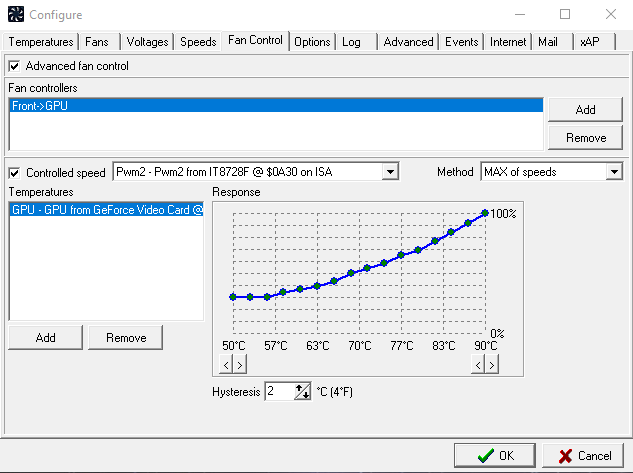Click the Hysteresis value input field
Image resolution: width=633 pixels, height=473 pixels.
click(x=280, y=391)
